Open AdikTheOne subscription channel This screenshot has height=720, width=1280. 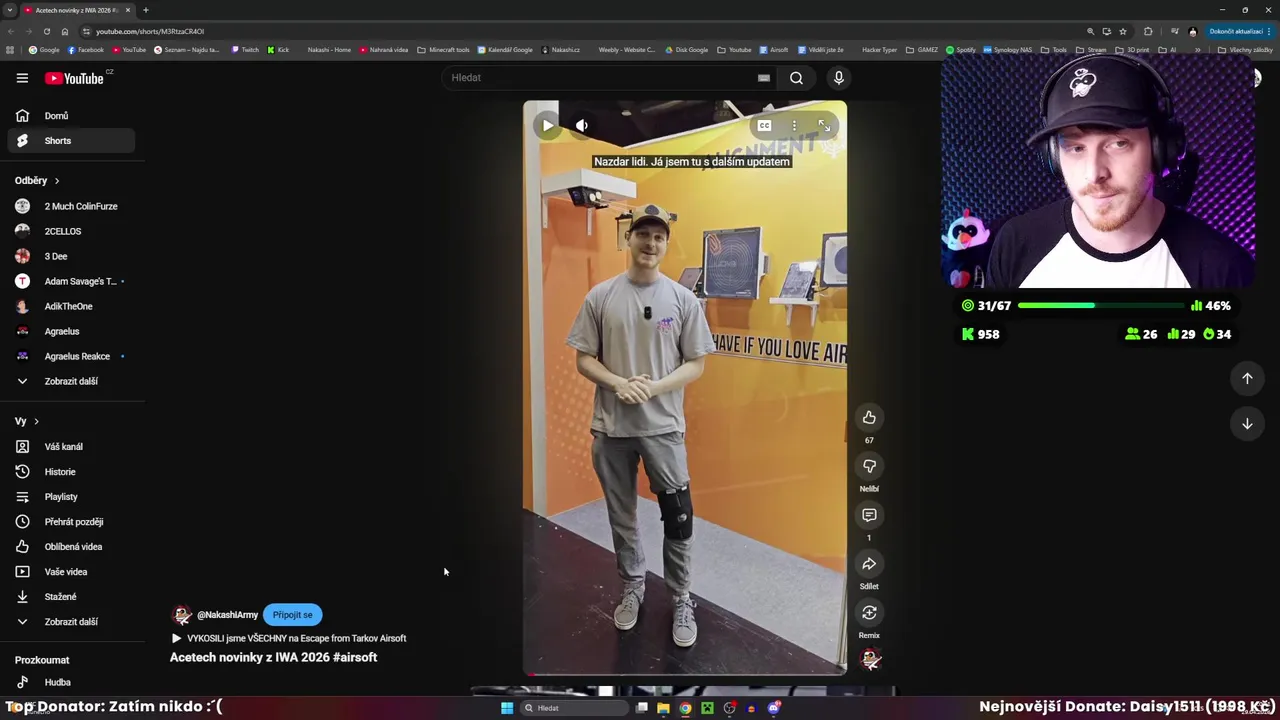tap(71, 306)
